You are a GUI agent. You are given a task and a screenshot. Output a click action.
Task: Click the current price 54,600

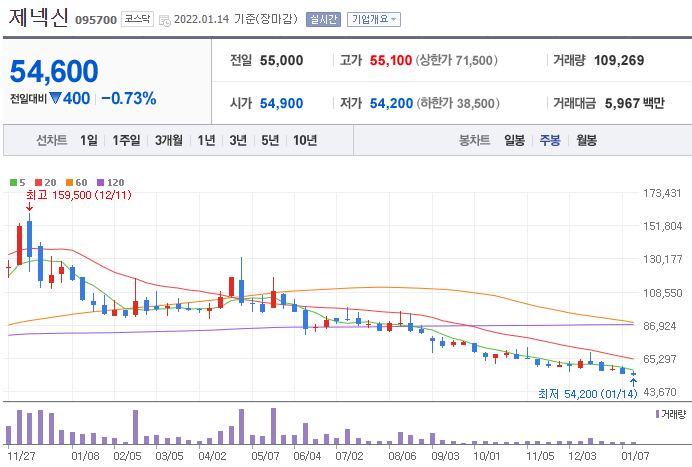[x=54, y=71]
